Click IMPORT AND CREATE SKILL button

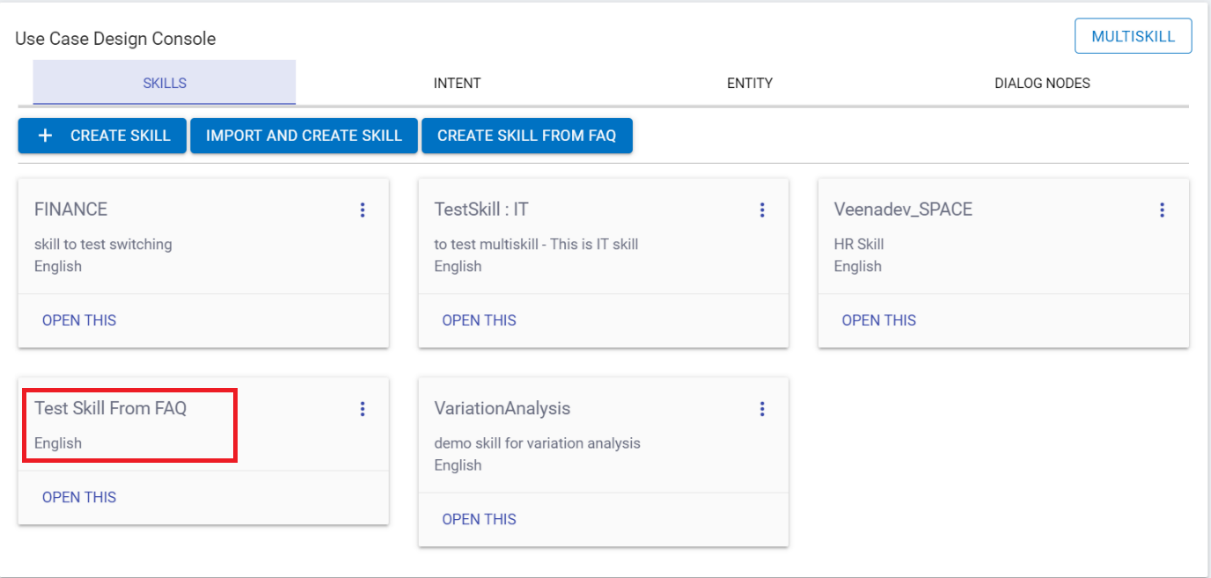(x=304, y=136)
